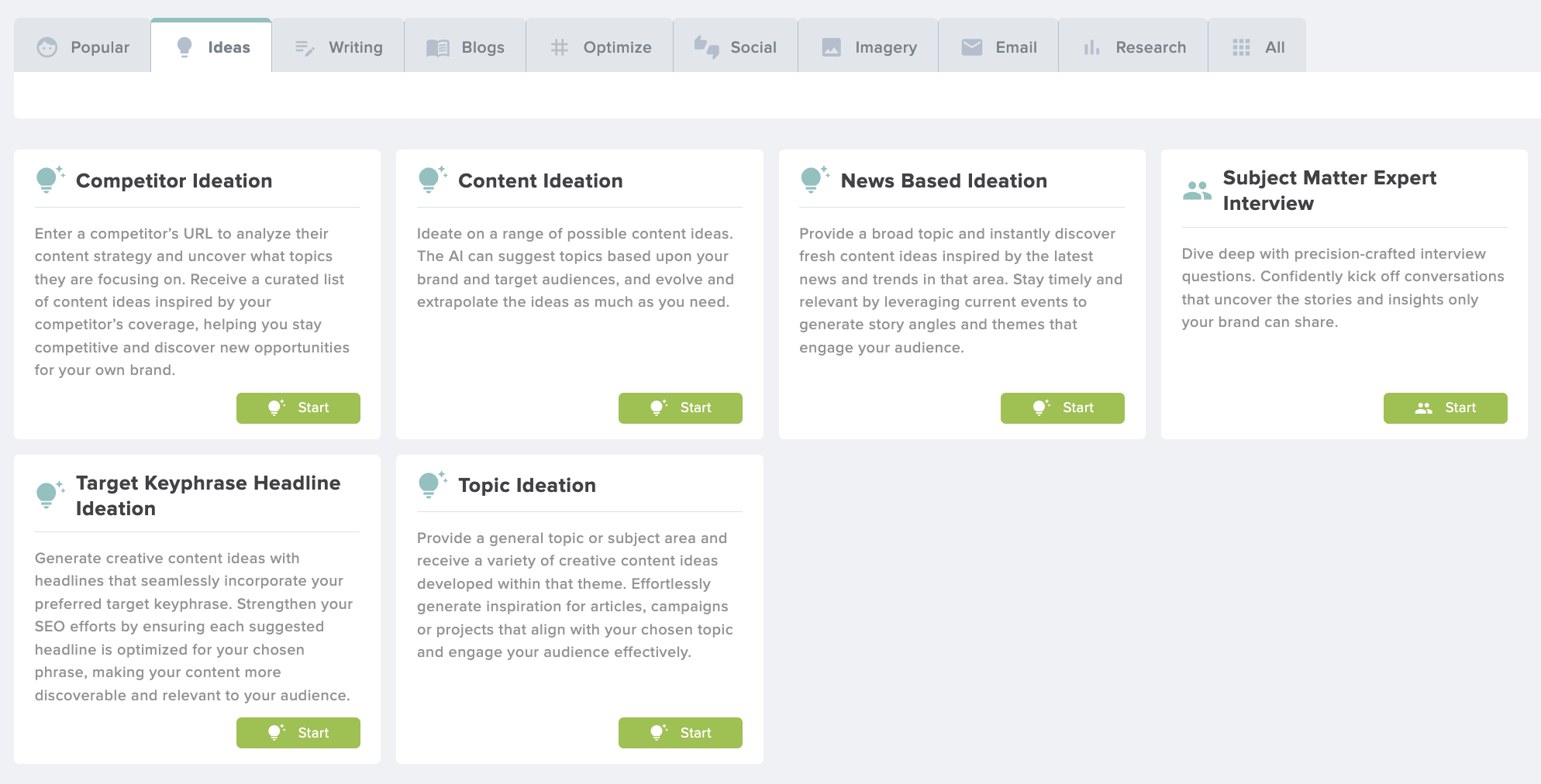
Task: Open the Email tab
Action: tap(998, 47)
